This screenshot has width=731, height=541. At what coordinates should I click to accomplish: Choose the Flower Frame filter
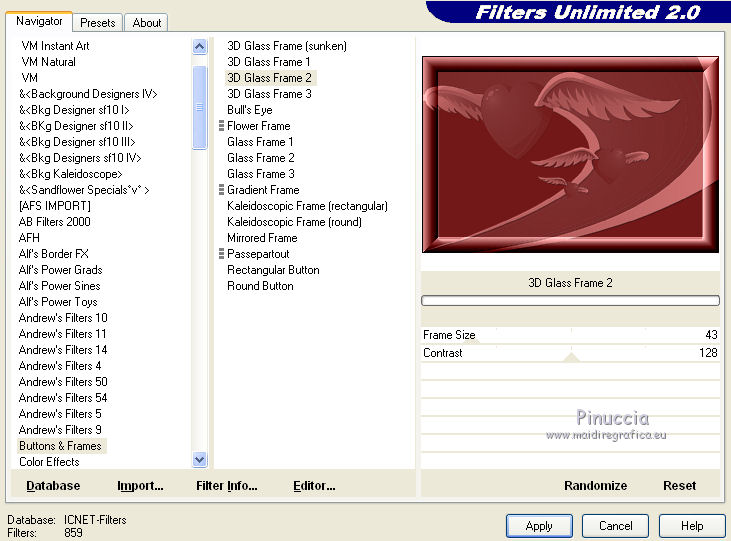coord(259,126)
